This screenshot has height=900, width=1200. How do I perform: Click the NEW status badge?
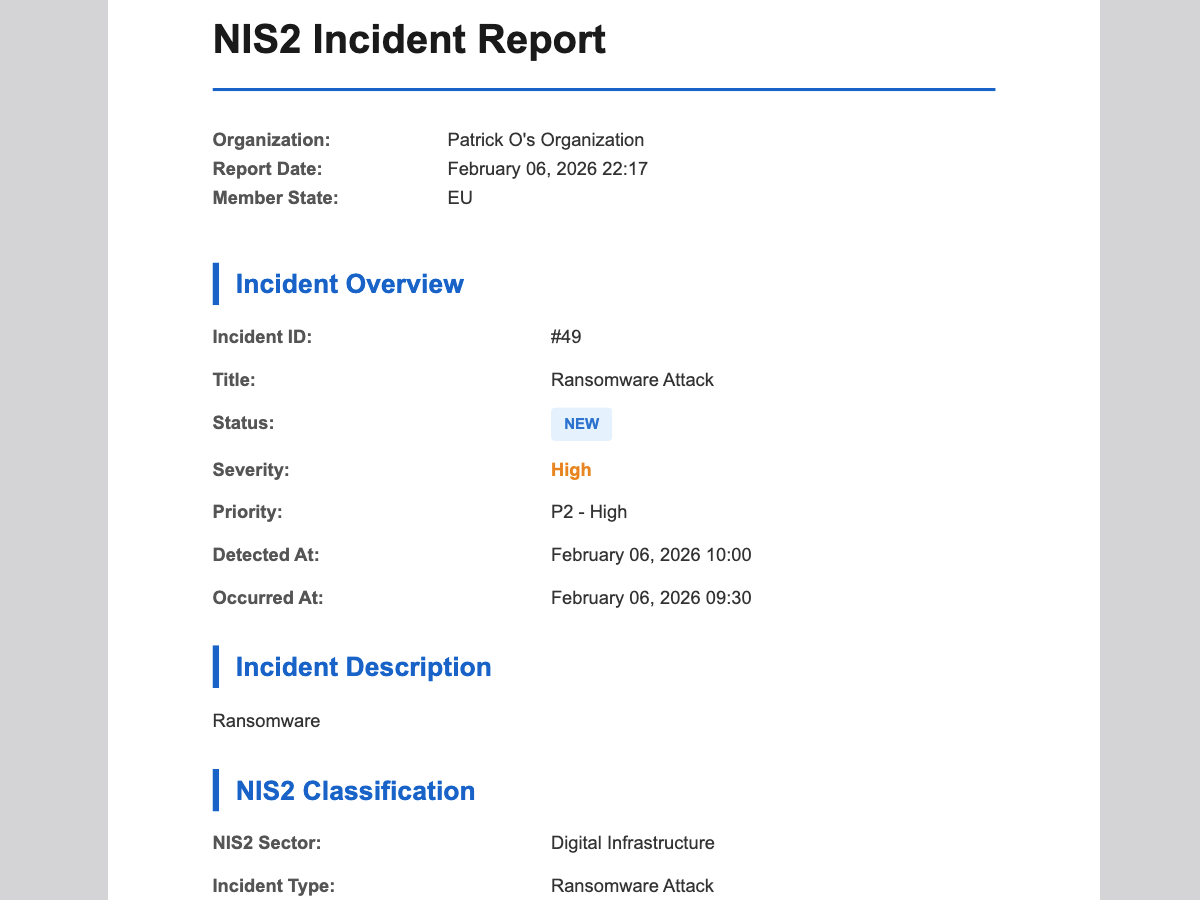tap(581, 424)
